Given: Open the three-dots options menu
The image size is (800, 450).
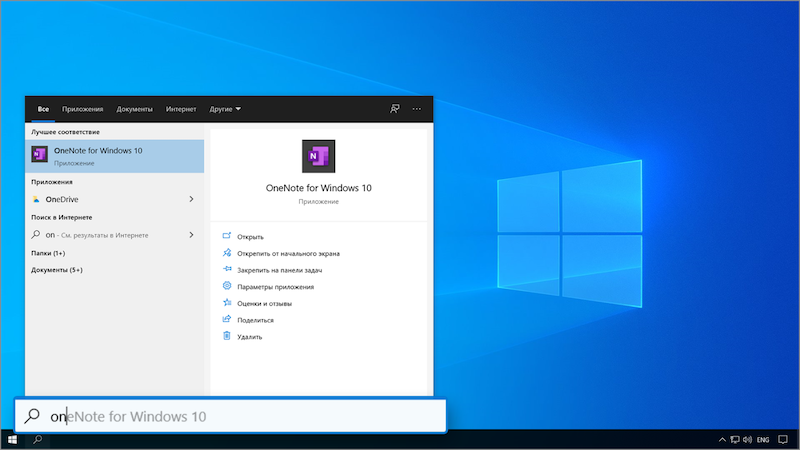Looking at the screenshot, I should (417, 109).
